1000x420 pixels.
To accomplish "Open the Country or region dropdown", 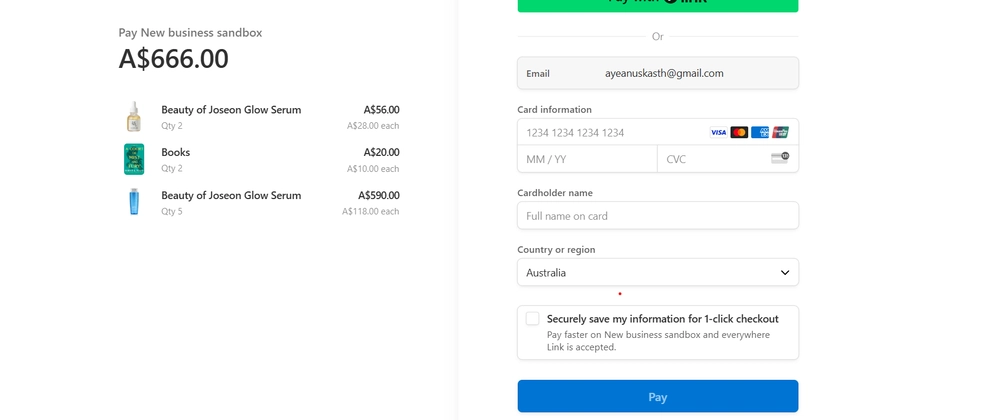I will [658, 272].
